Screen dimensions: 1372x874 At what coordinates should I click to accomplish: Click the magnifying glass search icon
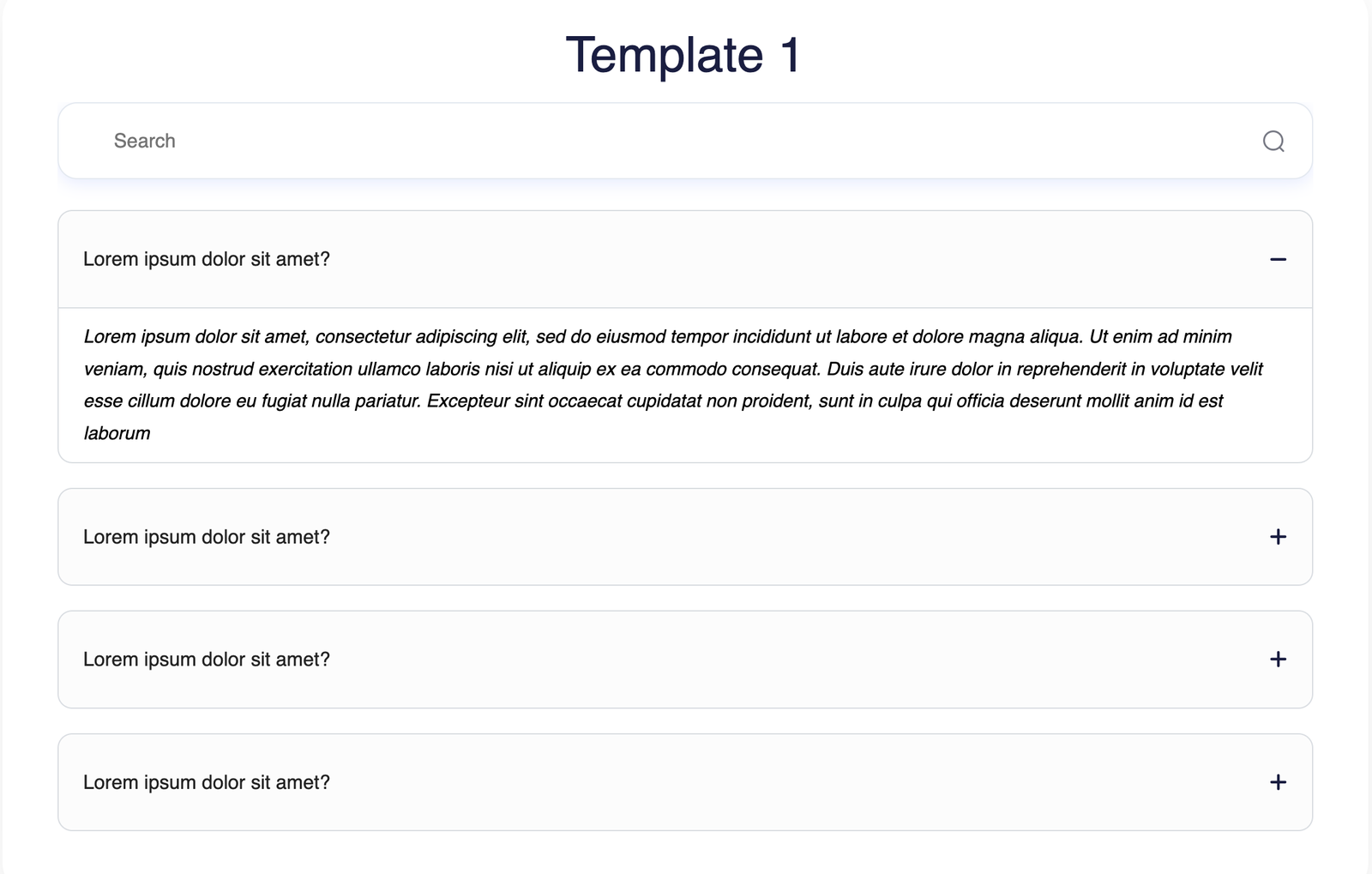pyautogui.click(x=1273, y=142)
